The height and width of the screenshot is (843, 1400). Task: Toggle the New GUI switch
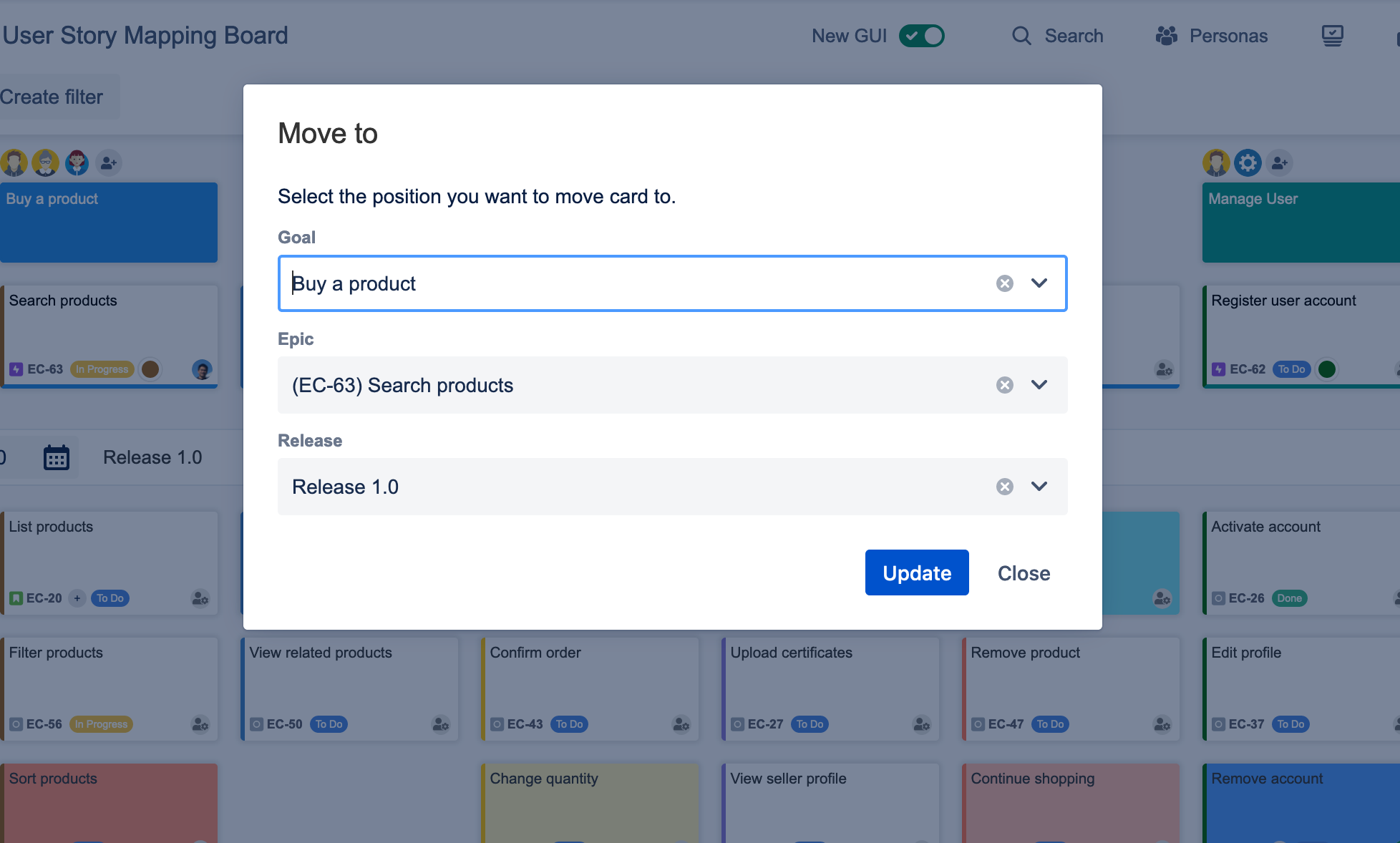922,36
